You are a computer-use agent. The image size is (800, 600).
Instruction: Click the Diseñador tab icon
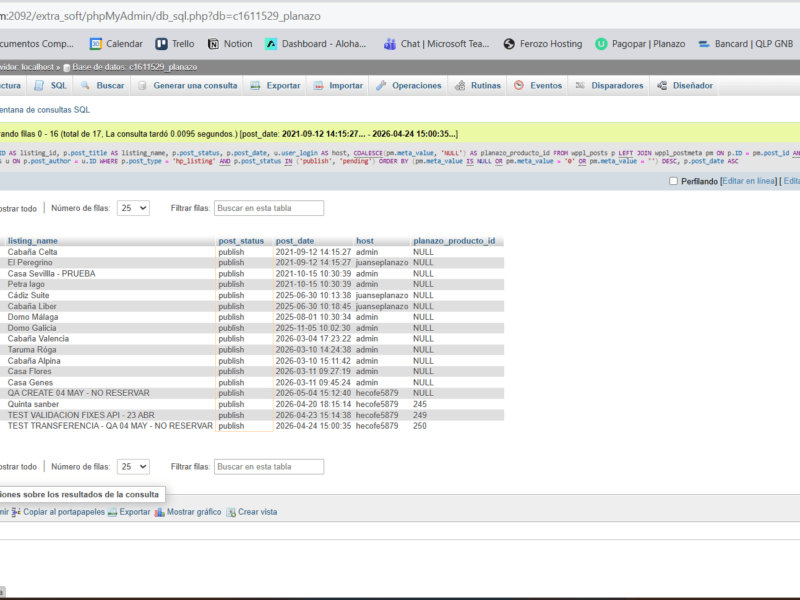(662, 86)
